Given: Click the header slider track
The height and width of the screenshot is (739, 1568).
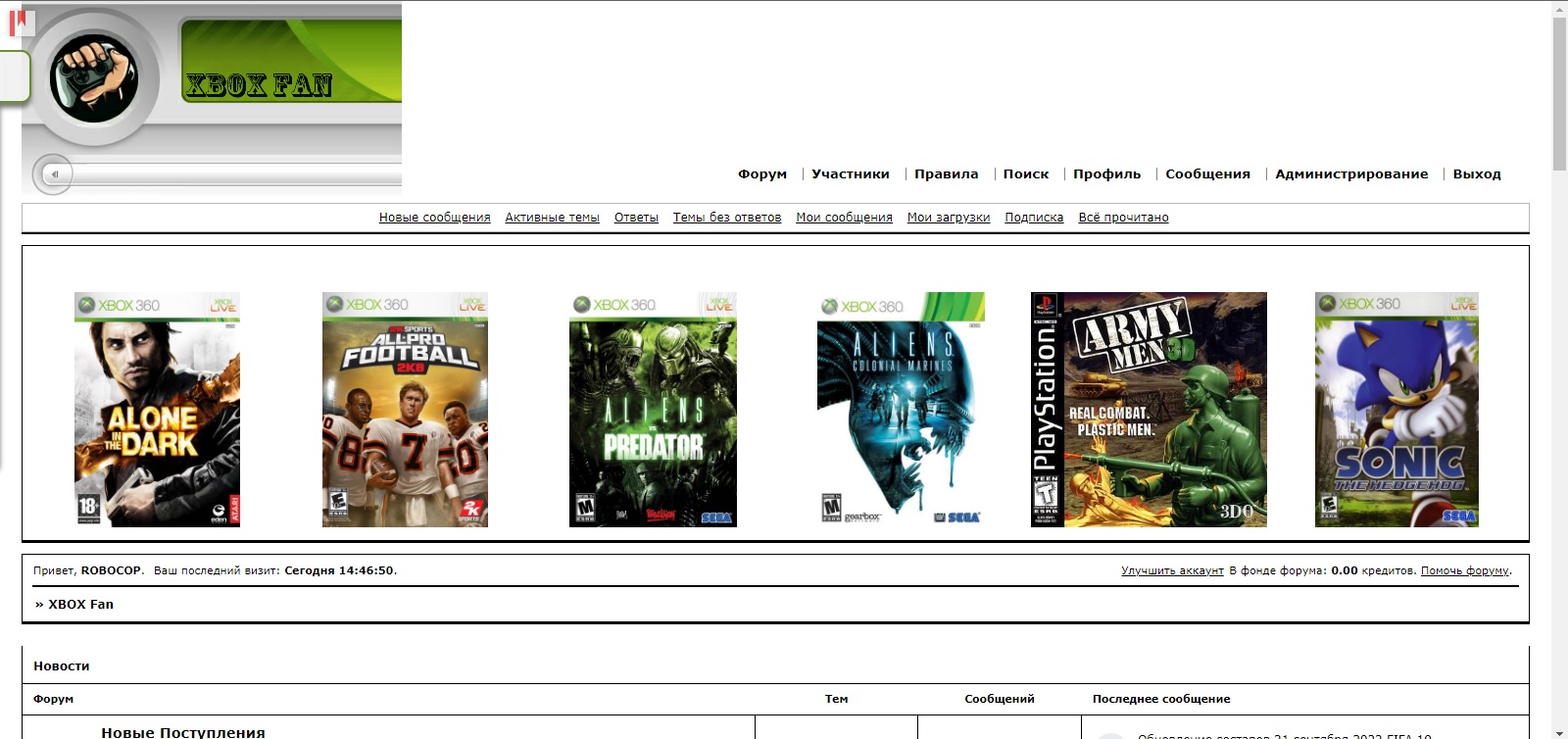Looking at the screenshot, I should coord(237,175).
